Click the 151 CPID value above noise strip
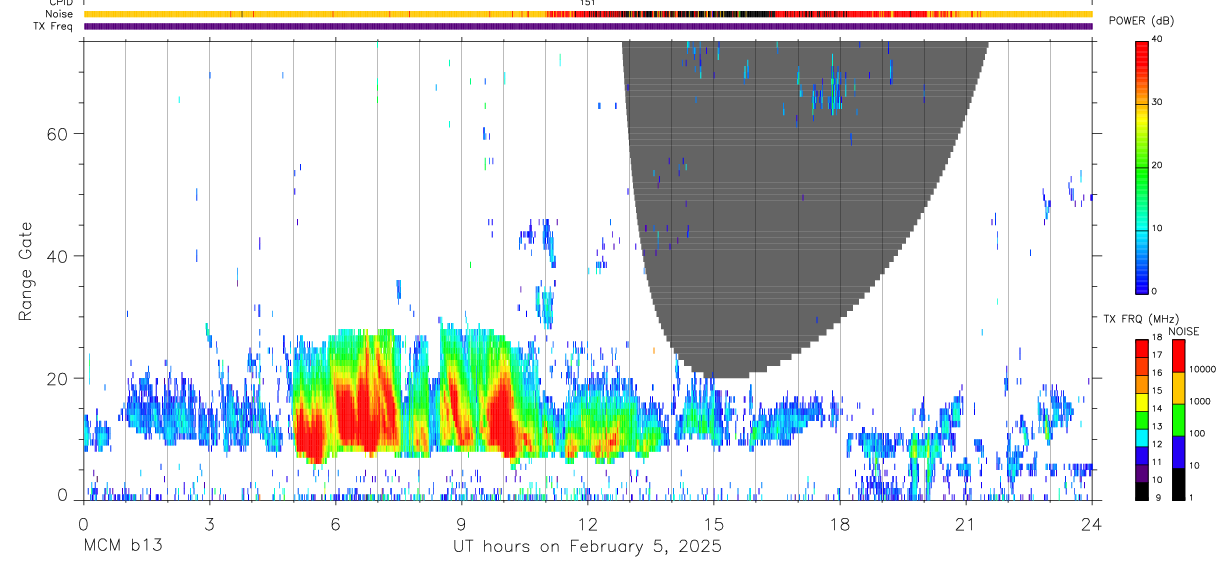1228x567 pixels. tap(588, 3)
